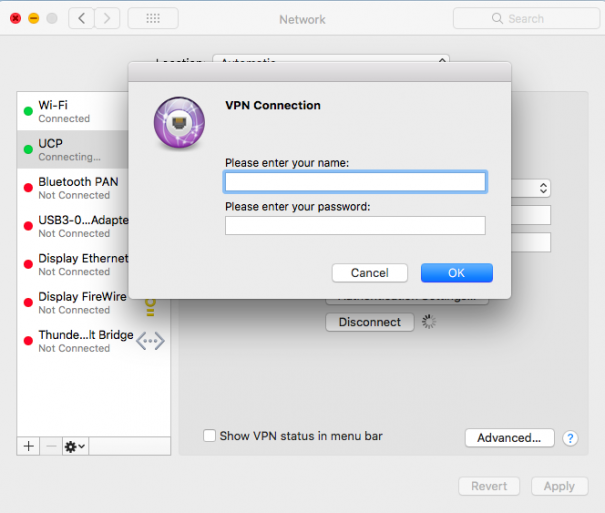Image resolution: width=605 pixels, height=513 pixels.
Task: Click the red status dot beside Bluetooth PAN
Action: [28, 188]
